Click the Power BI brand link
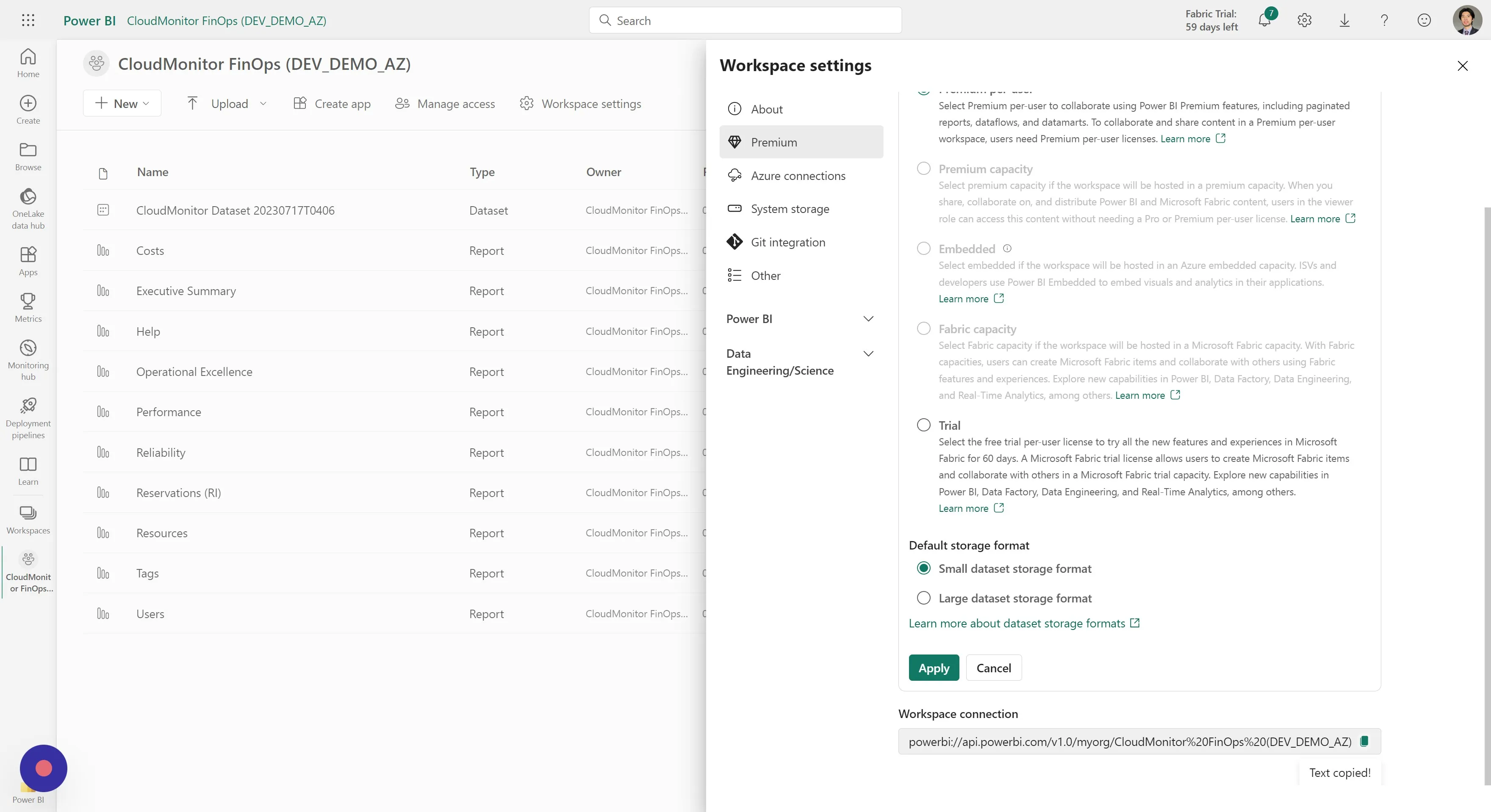The image size is (1491, 812). [x=90, y=20]
